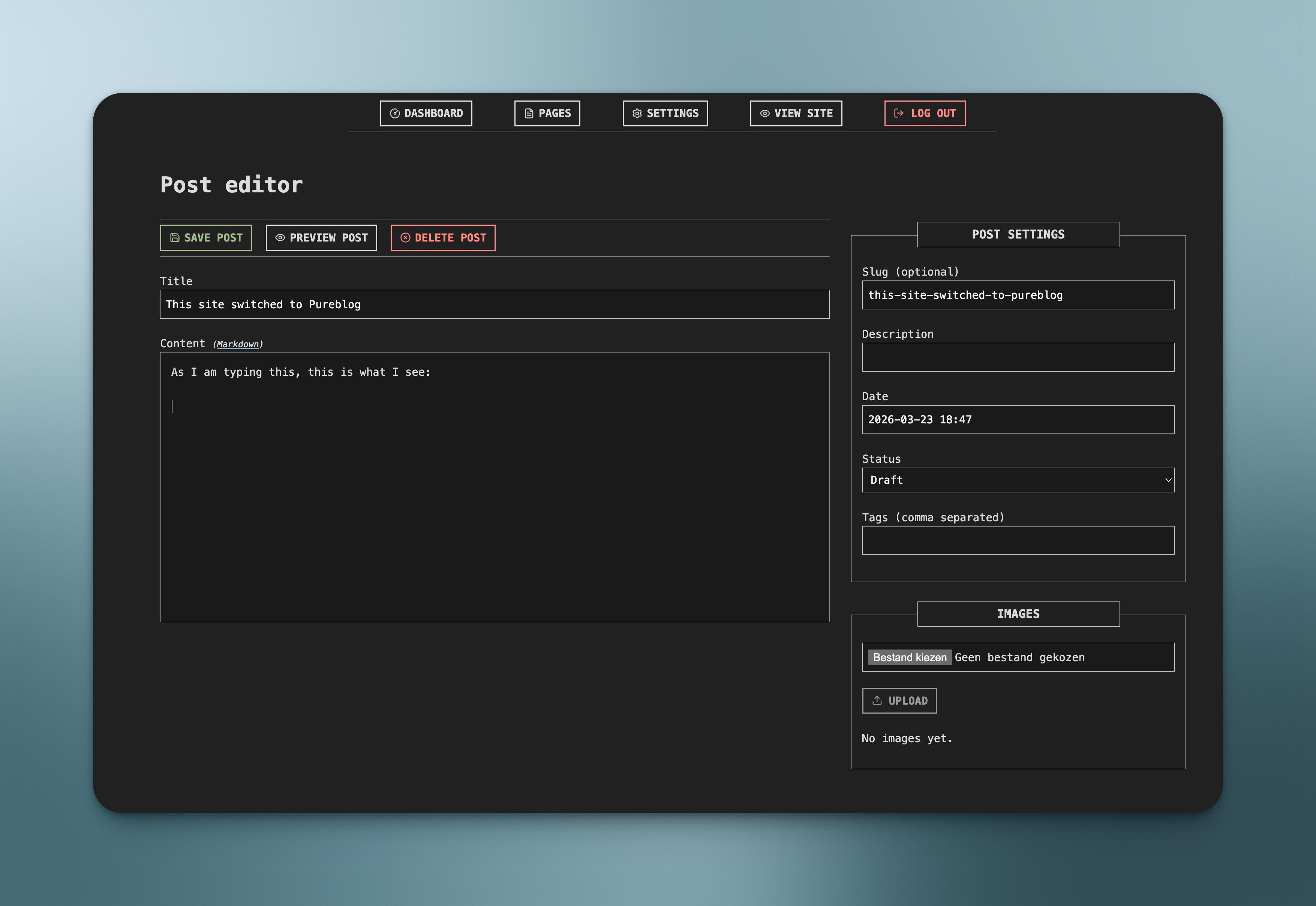This screenshot has height=906, width=1316.
Task: Click the upload arrow icon in the Images panel
Action: [x=877, y=700]
